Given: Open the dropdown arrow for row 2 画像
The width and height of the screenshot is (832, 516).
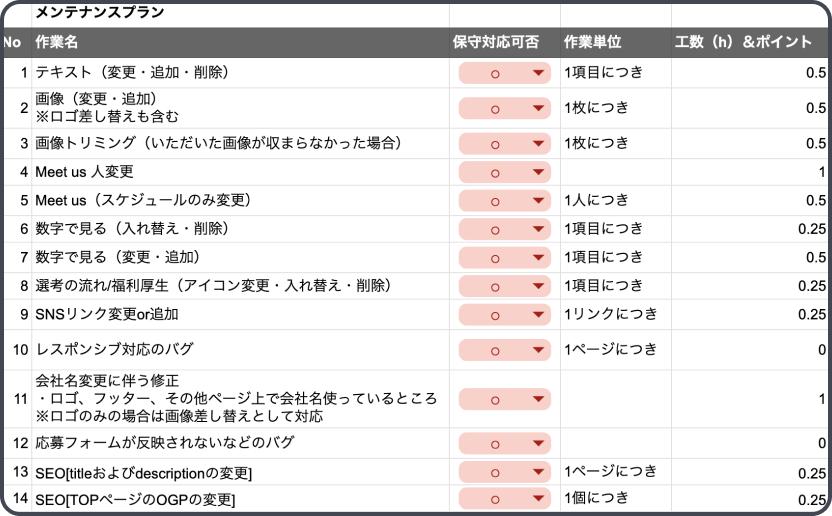Looking at the screenshot, I should [x=539, y=108].
